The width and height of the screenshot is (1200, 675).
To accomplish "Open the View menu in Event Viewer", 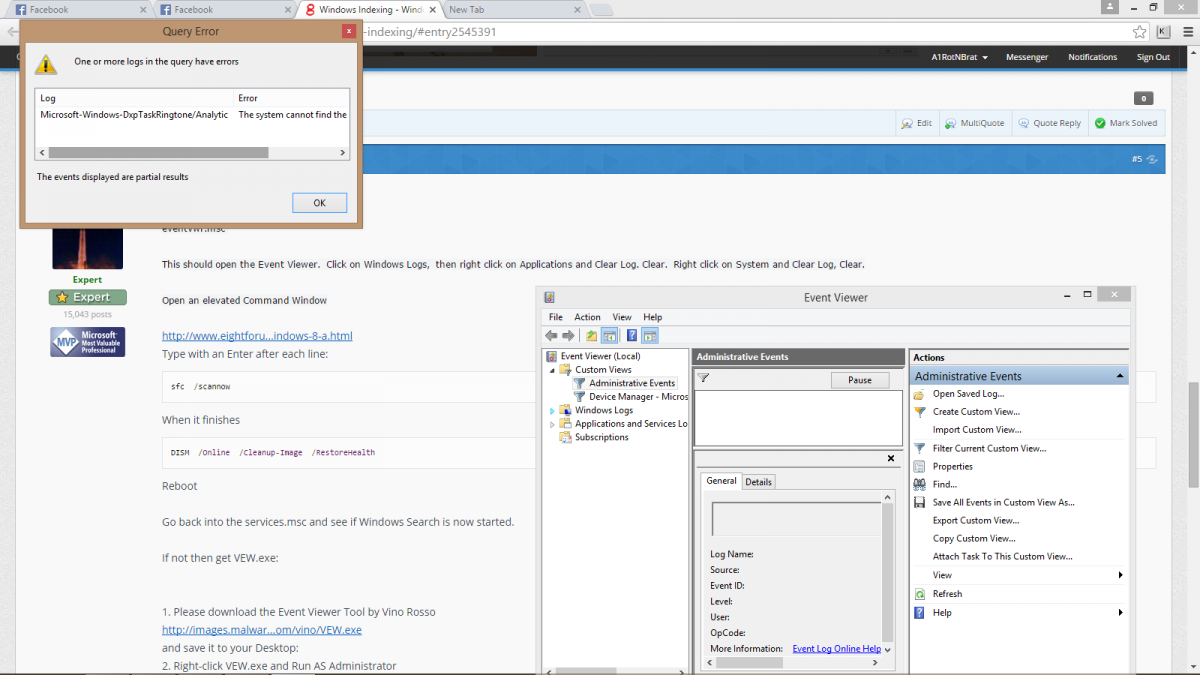I will click(x=622, y=317).
